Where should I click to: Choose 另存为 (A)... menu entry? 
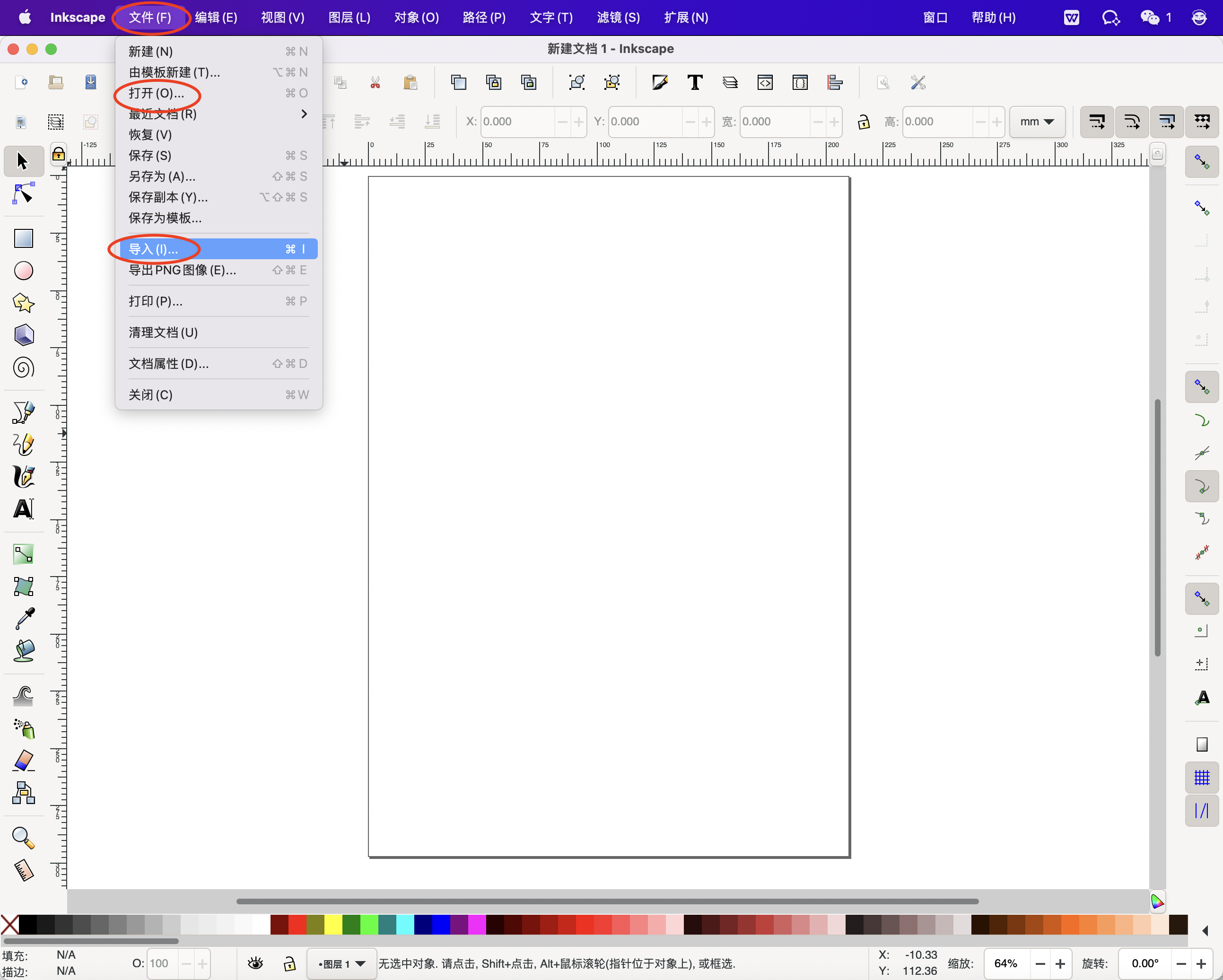[218, 176]
